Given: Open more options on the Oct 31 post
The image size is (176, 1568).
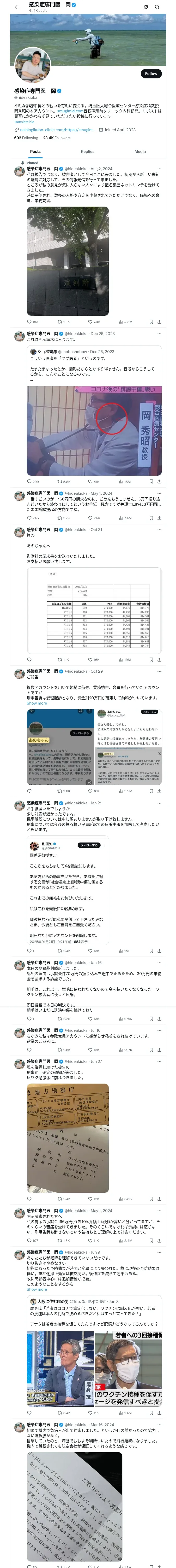Looking at the screenshot, I should tap(160, 529).
